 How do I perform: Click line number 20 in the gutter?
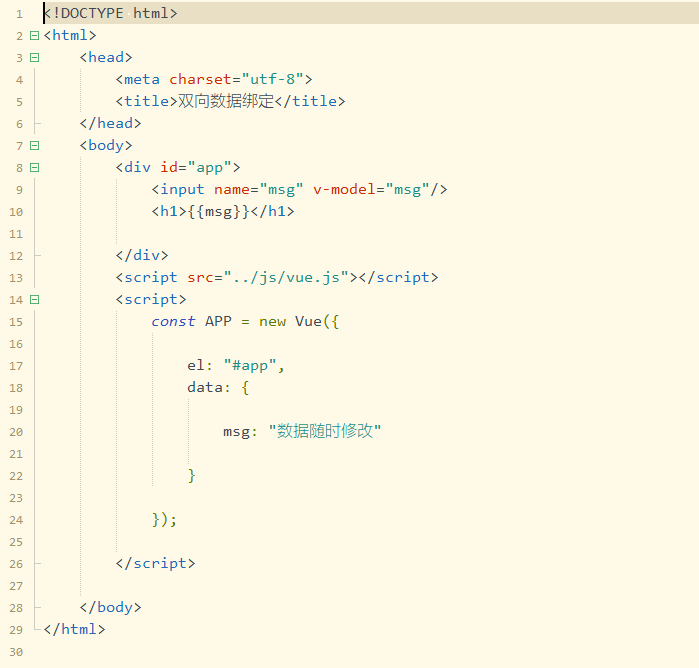16,432
